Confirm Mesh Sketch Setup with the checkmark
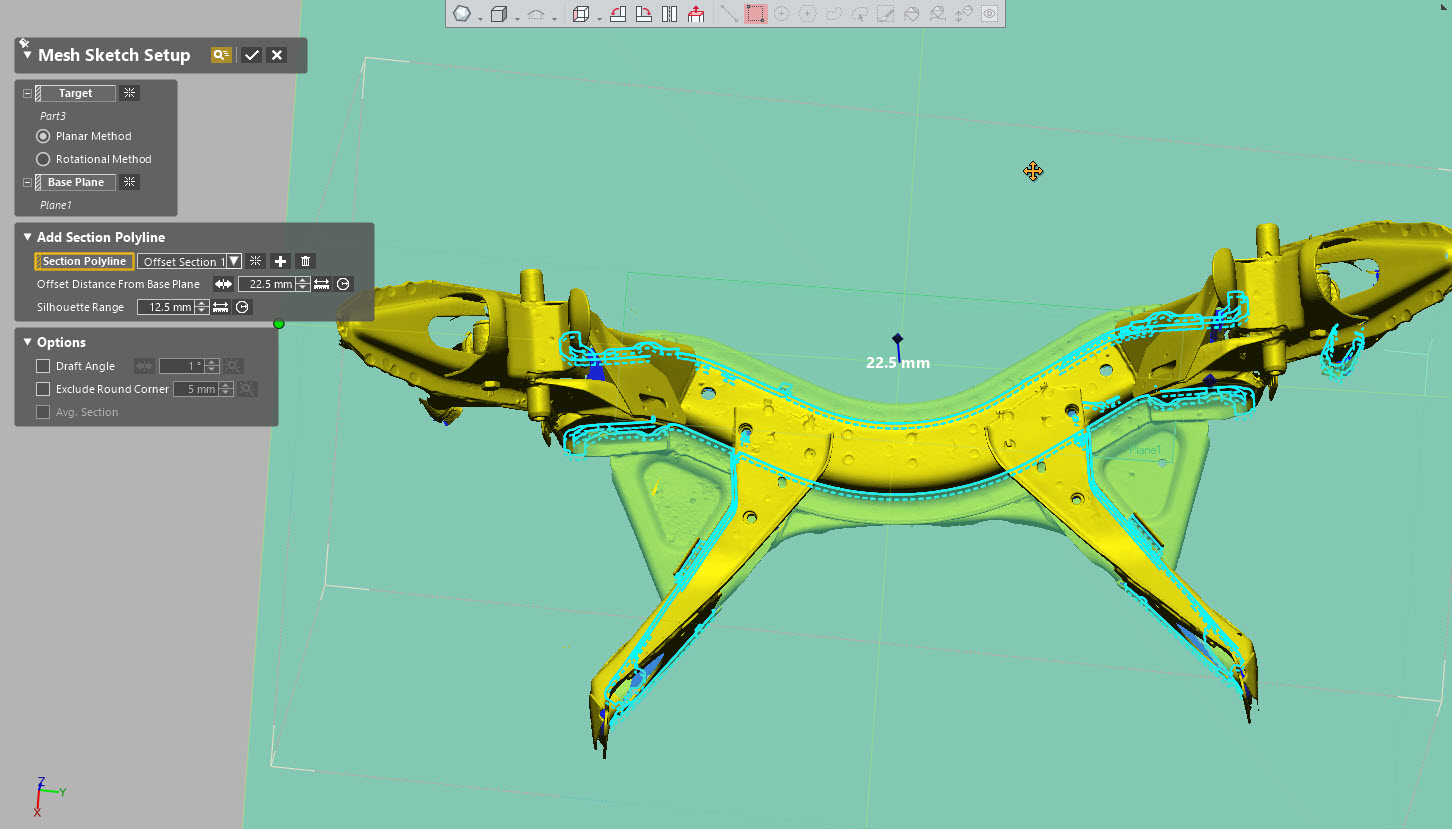The width and height of the screenshot is (1453, 830). coord(252,55)
